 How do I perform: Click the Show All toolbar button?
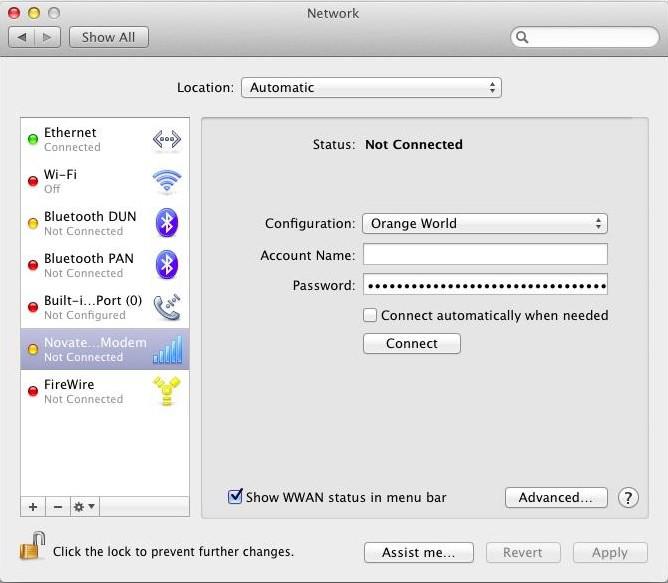coord(108,37)
